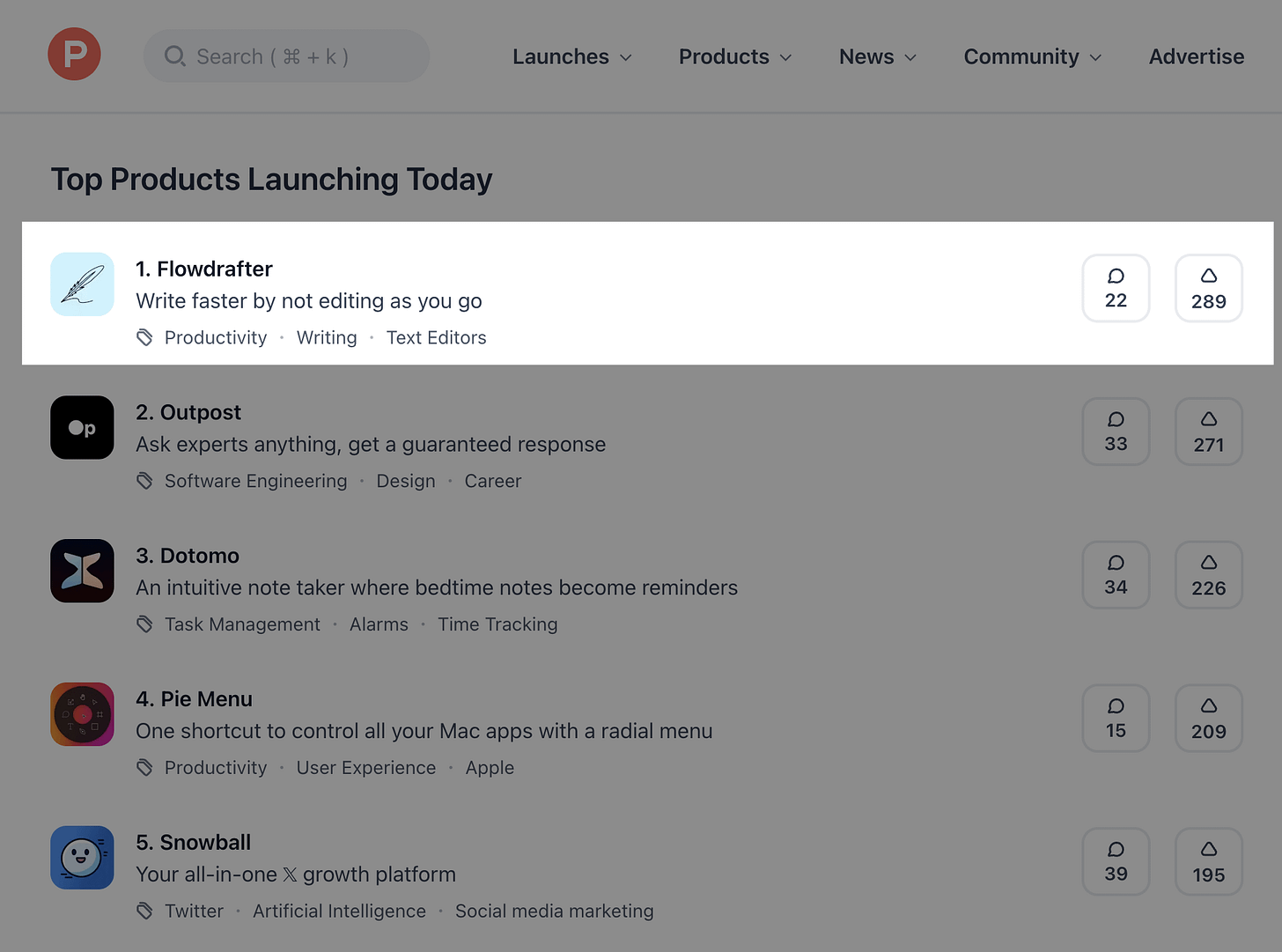Screen dimensions: 1282x952
Task: Click Dotomo's bedtime notes tagline
Action: (437, 588)
